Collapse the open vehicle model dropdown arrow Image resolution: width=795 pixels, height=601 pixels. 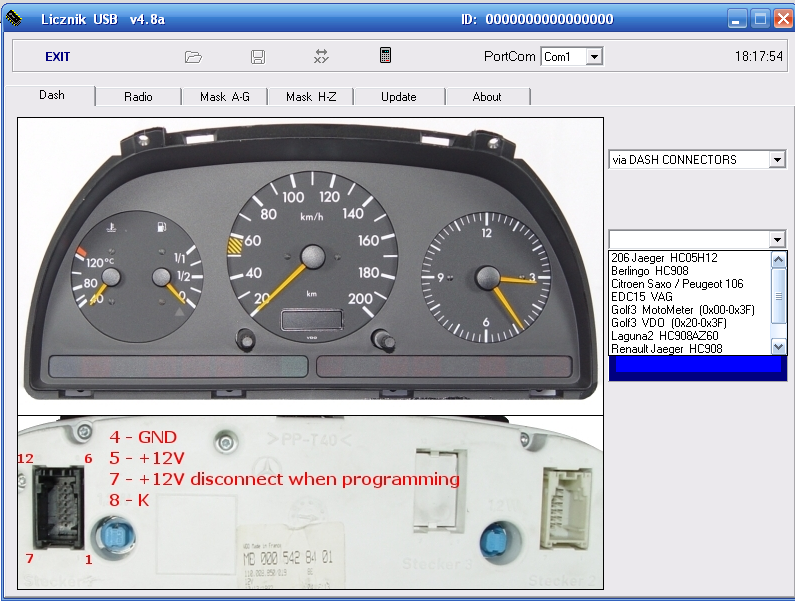777,240
